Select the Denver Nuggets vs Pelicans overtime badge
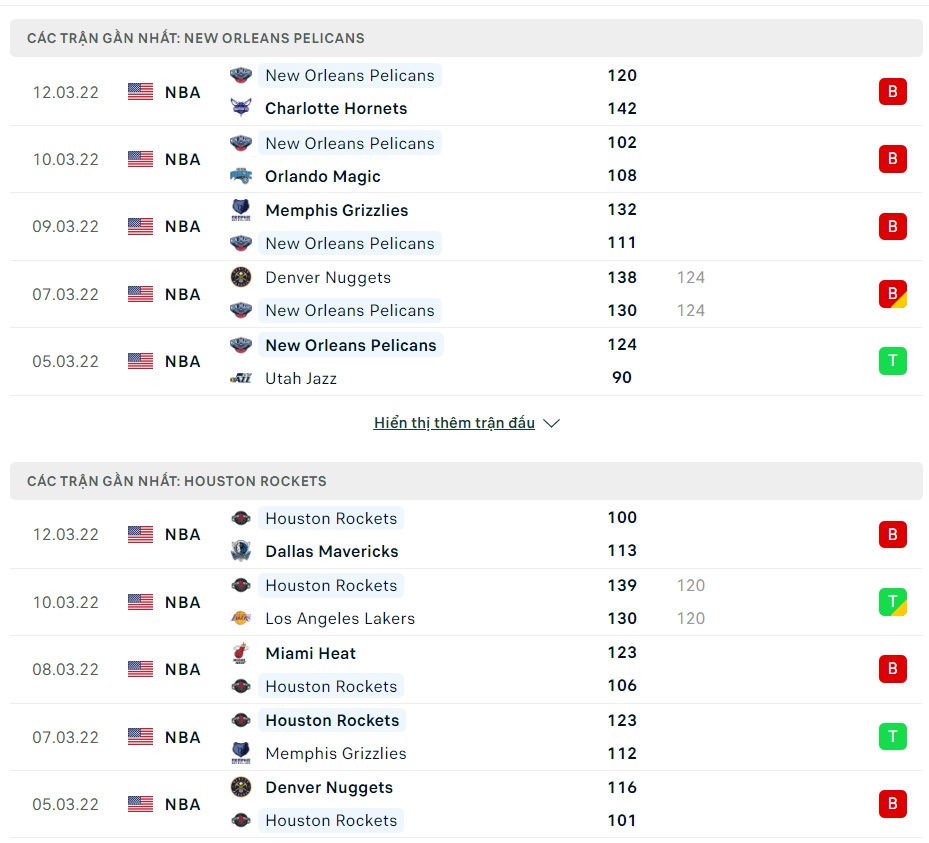929x843 pixels. coord(892,294)
